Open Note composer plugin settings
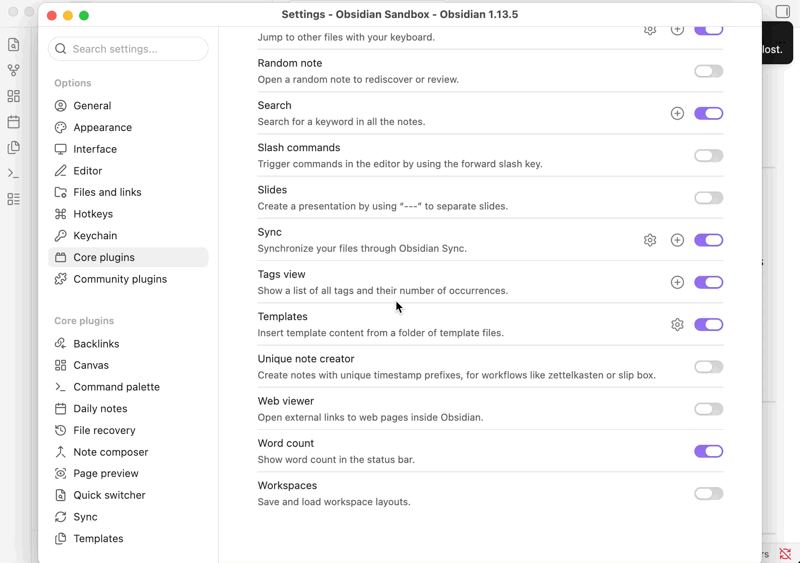 (128, 452)
